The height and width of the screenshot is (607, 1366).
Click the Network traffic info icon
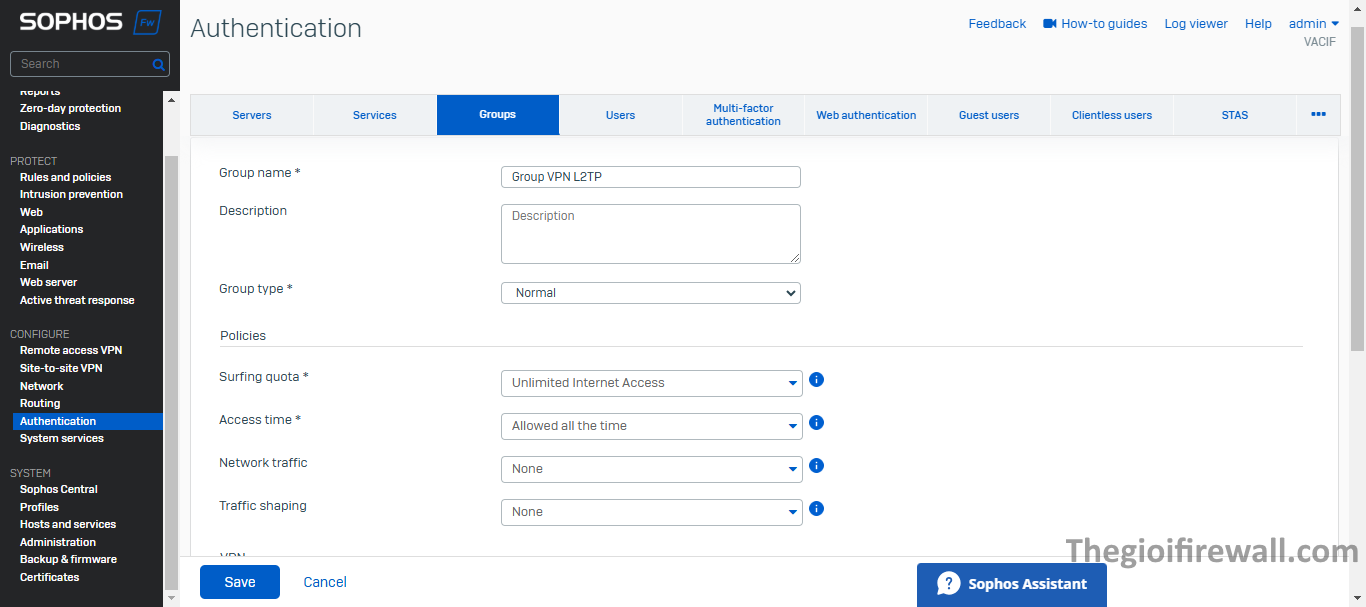click(816, 466)
